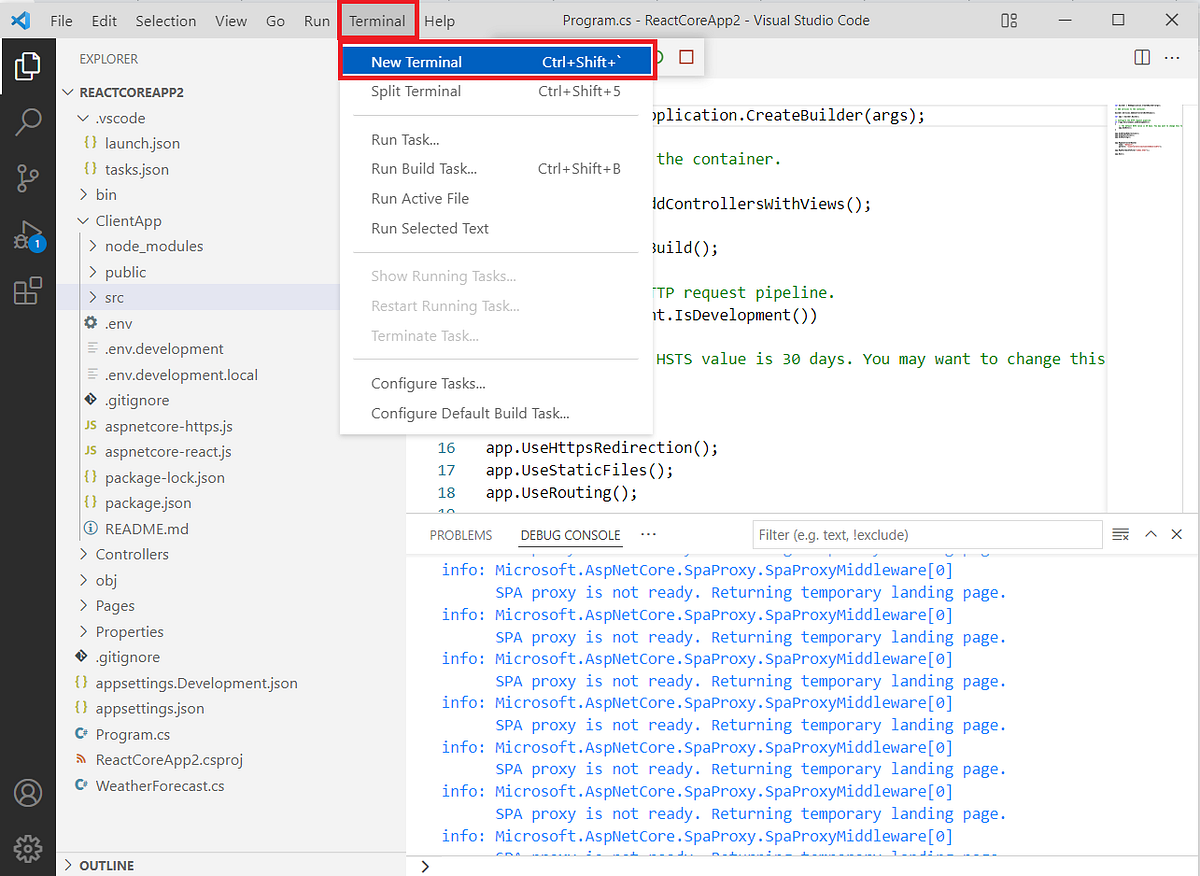
Task: Click inside the Filter text field
Action: 927,534
